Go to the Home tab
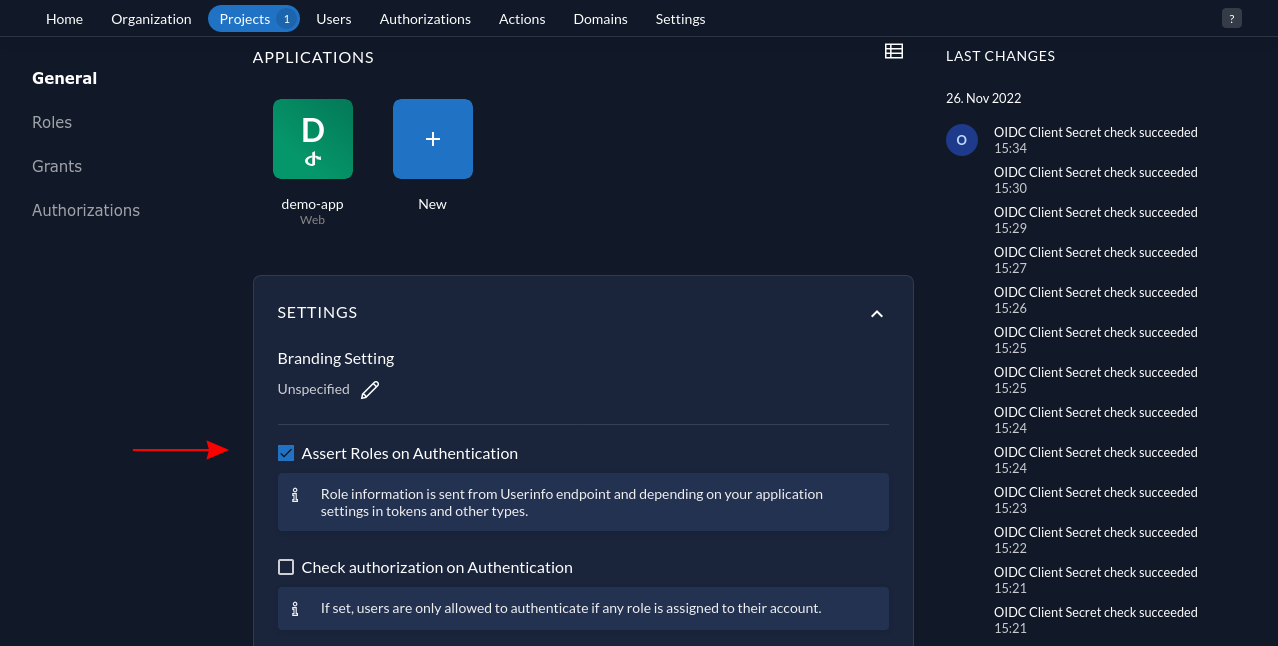 pyautogui.click(x=64, y=18)
